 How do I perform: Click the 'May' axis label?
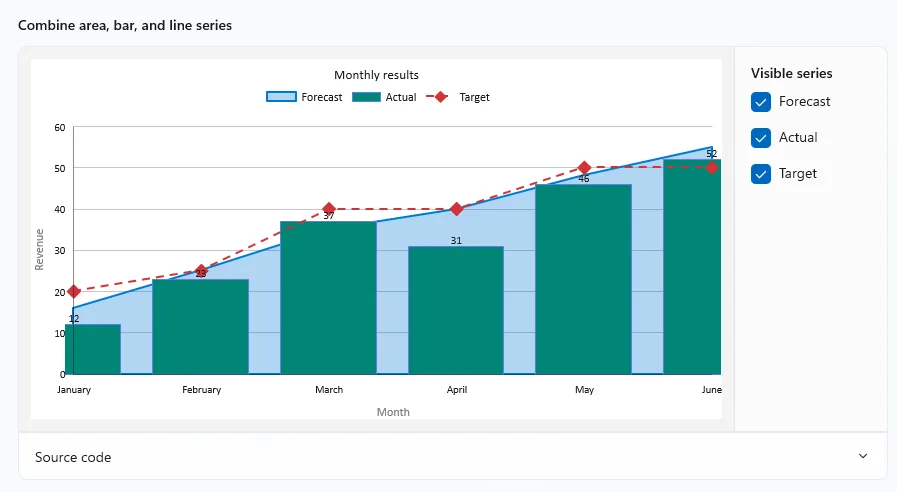(x=584, y=390)
